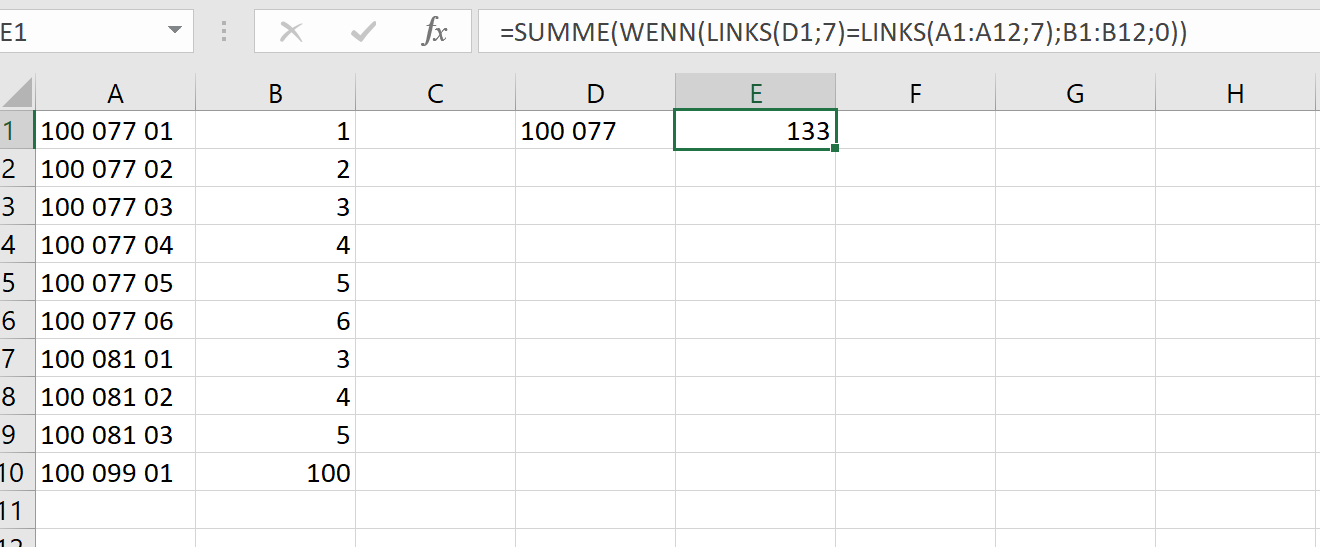1320x547 pixels.
Task: Click cell containing 100 099 01
Action: (x=116, y=473)
